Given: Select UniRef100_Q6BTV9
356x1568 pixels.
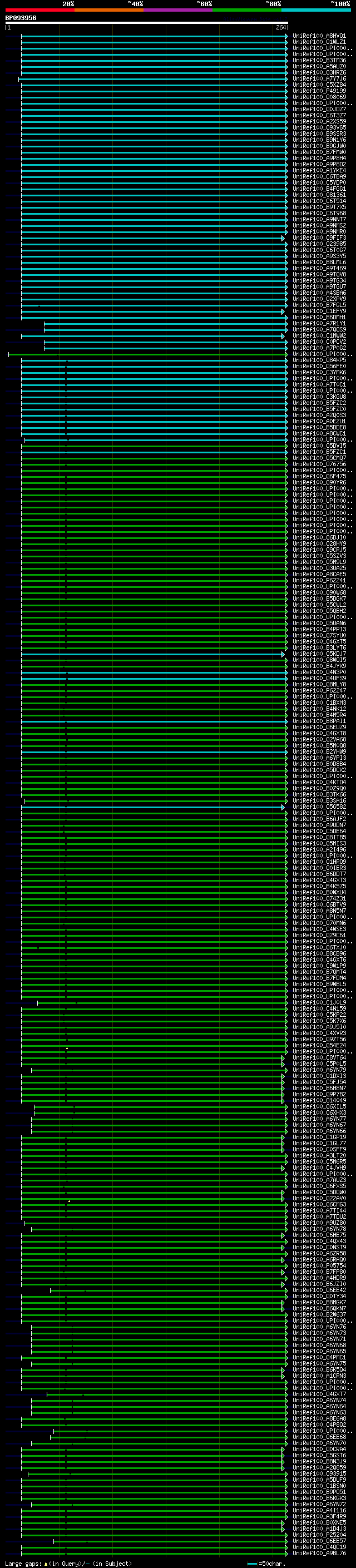Looking at the screenshot, I should 319,904.
